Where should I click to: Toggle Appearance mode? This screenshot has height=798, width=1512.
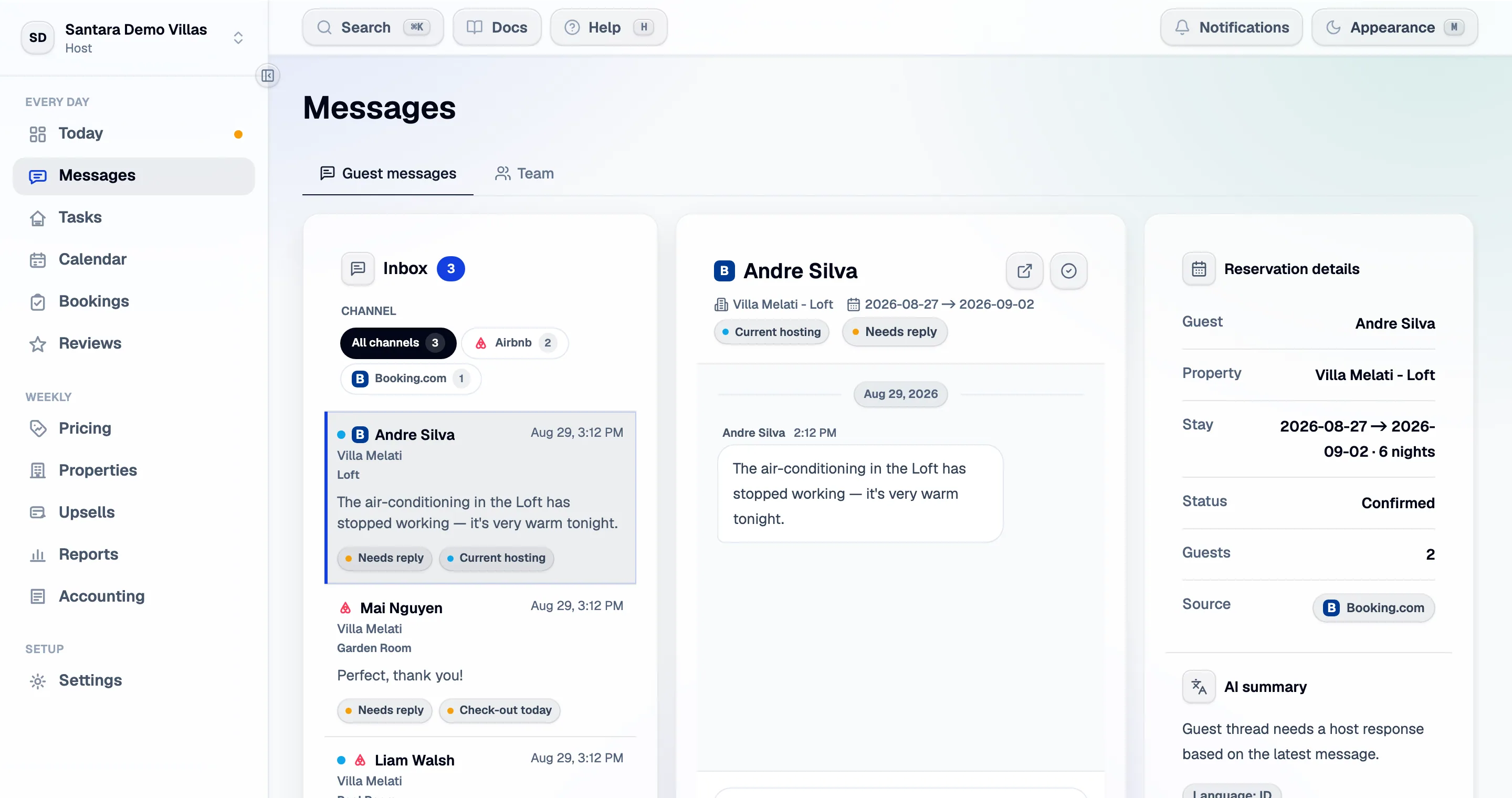coord(1394,27)
